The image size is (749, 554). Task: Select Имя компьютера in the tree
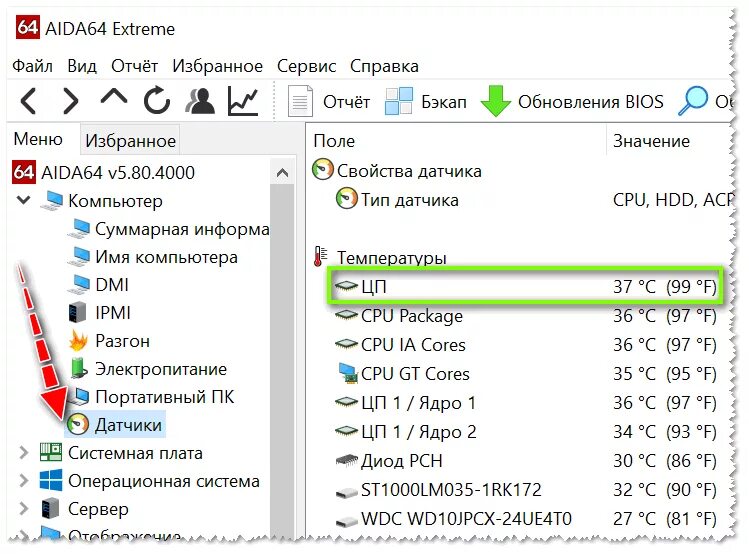click(x=166, y=257)
